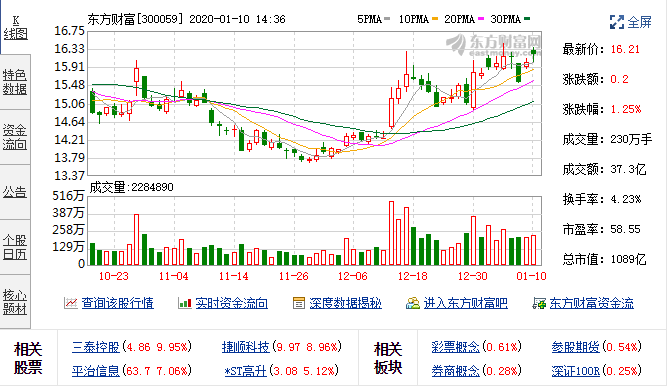The image size is (668, 386).
Task: Click the 12-18 date axis label
Action: tap(412, 276)
